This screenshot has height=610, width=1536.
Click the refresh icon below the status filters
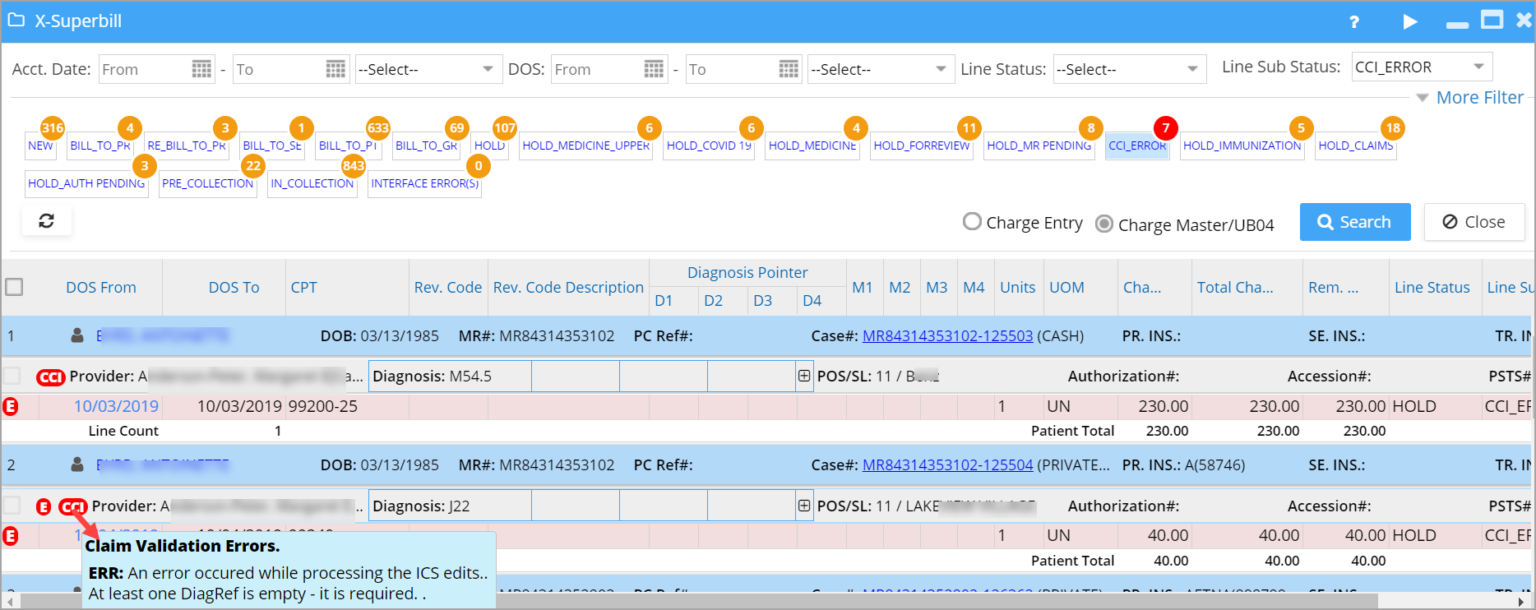pos(46,221)
